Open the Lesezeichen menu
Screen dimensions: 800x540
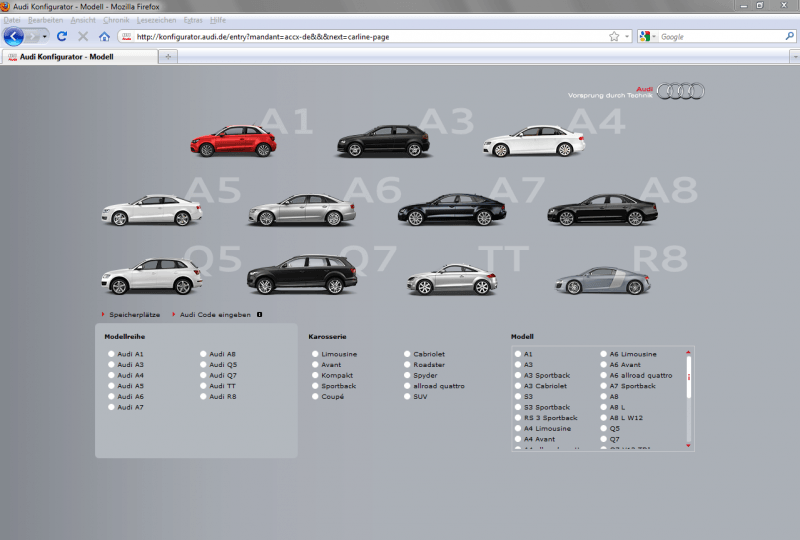coord(156,20)
